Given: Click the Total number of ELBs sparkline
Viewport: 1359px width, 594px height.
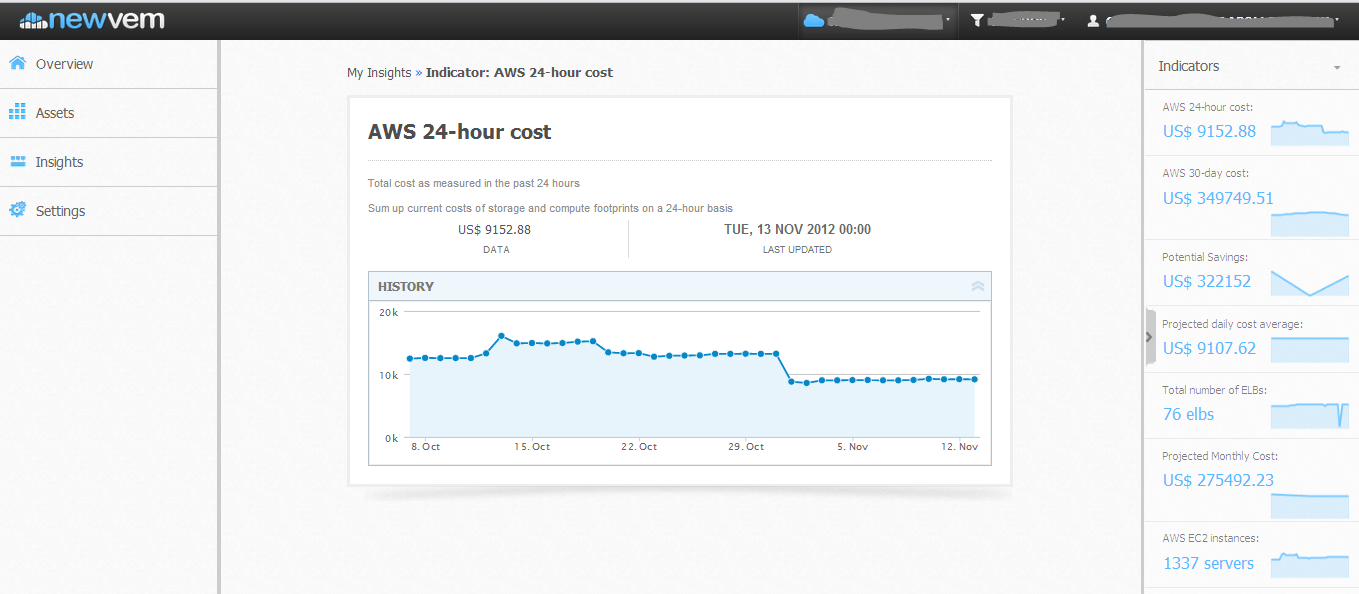Looking at the screenshot, I should [x=1309, y=414].
